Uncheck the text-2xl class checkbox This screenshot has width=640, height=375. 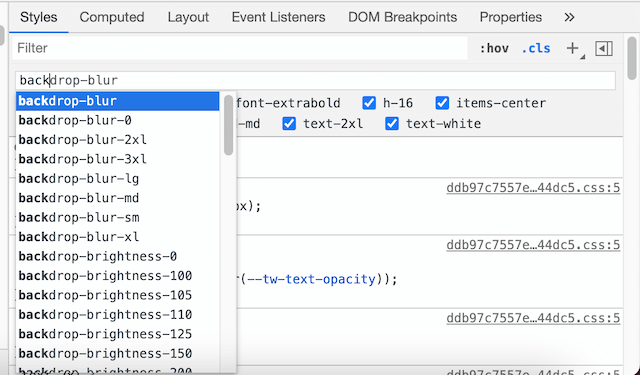(x=289, y=123)
